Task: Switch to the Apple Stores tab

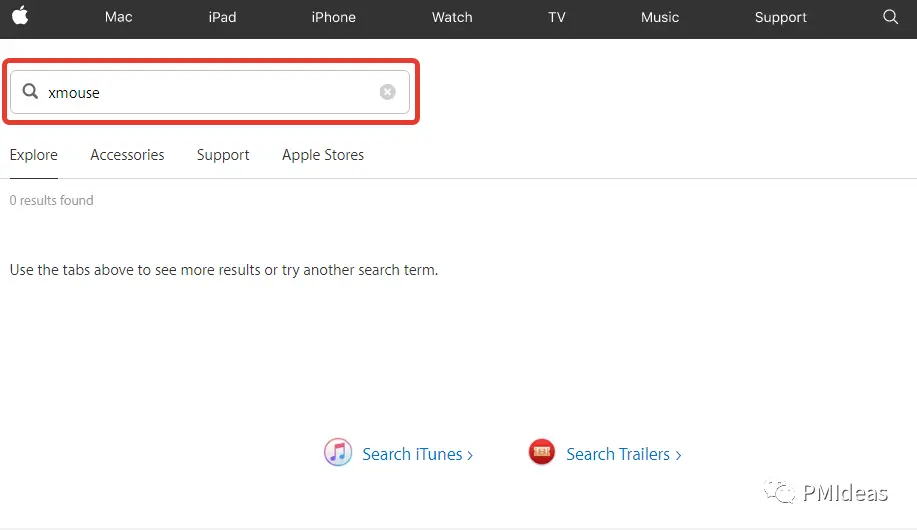Action: pyautogui.click(x=323, y=155)
